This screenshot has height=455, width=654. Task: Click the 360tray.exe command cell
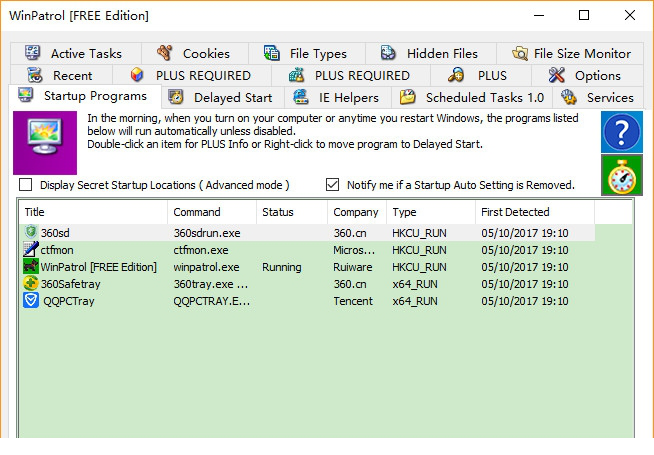pyautogui.click(x=211, y=284)
